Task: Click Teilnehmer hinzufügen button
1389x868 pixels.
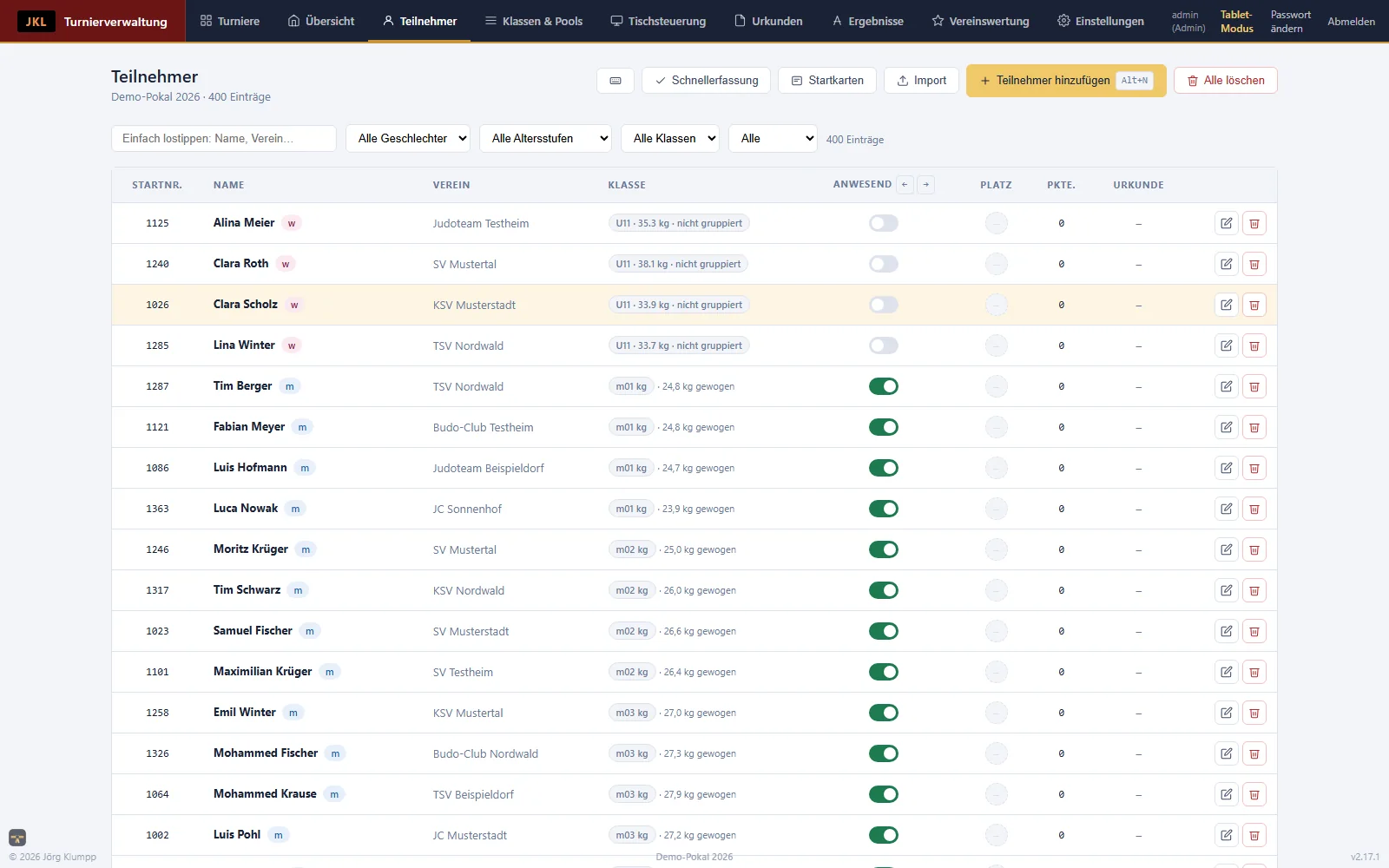Action: [1066, 81]
